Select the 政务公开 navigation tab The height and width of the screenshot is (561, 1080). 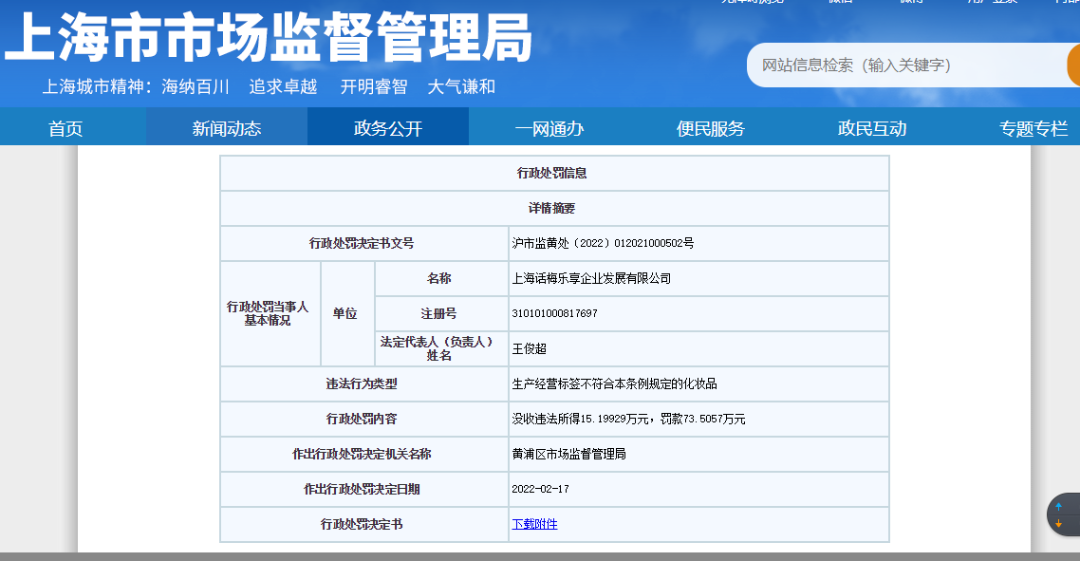[388, 128]
